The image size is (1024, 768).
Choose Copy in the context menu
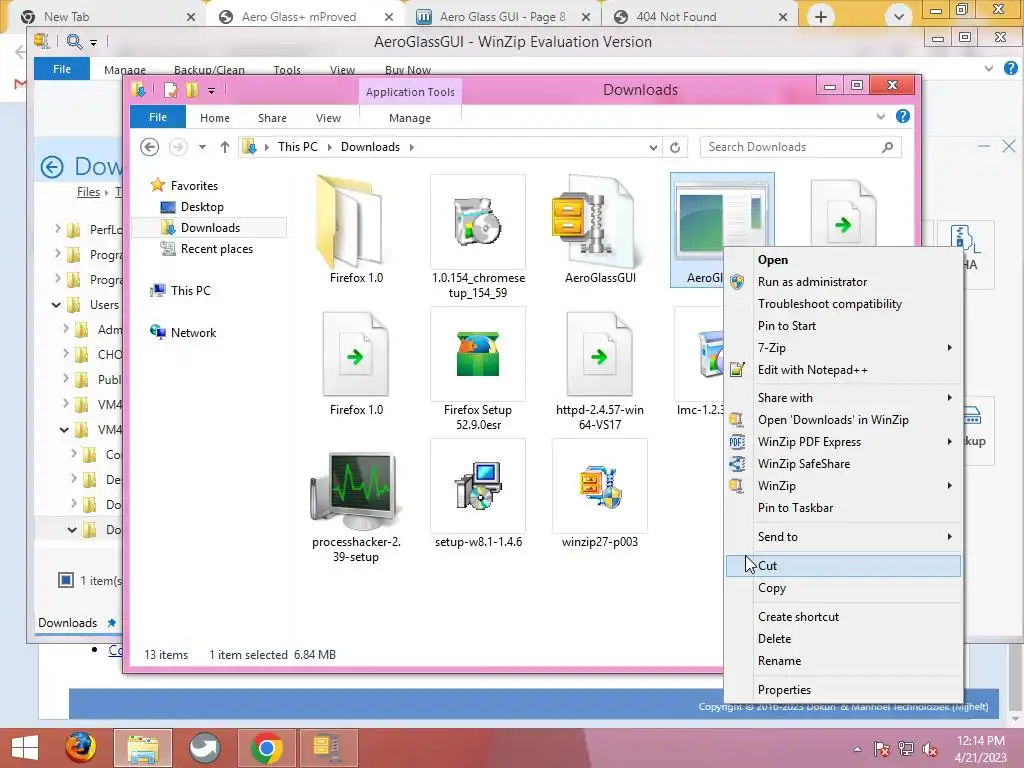[x=843, y=588]
